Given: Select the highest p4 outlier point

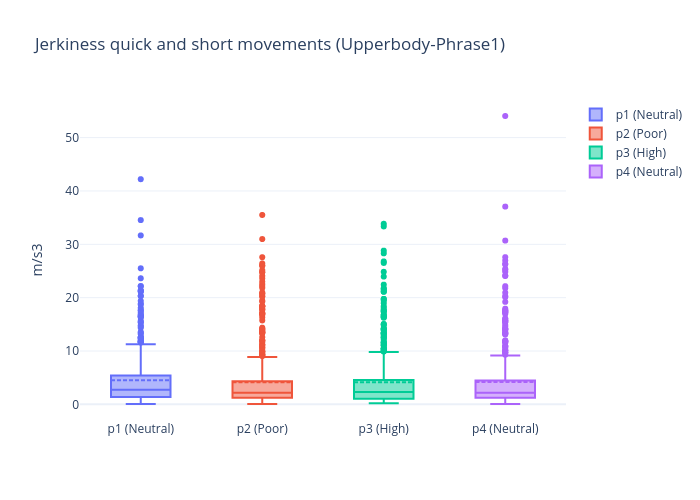Looking at the screenshot, I should click(x=505, y=116).
